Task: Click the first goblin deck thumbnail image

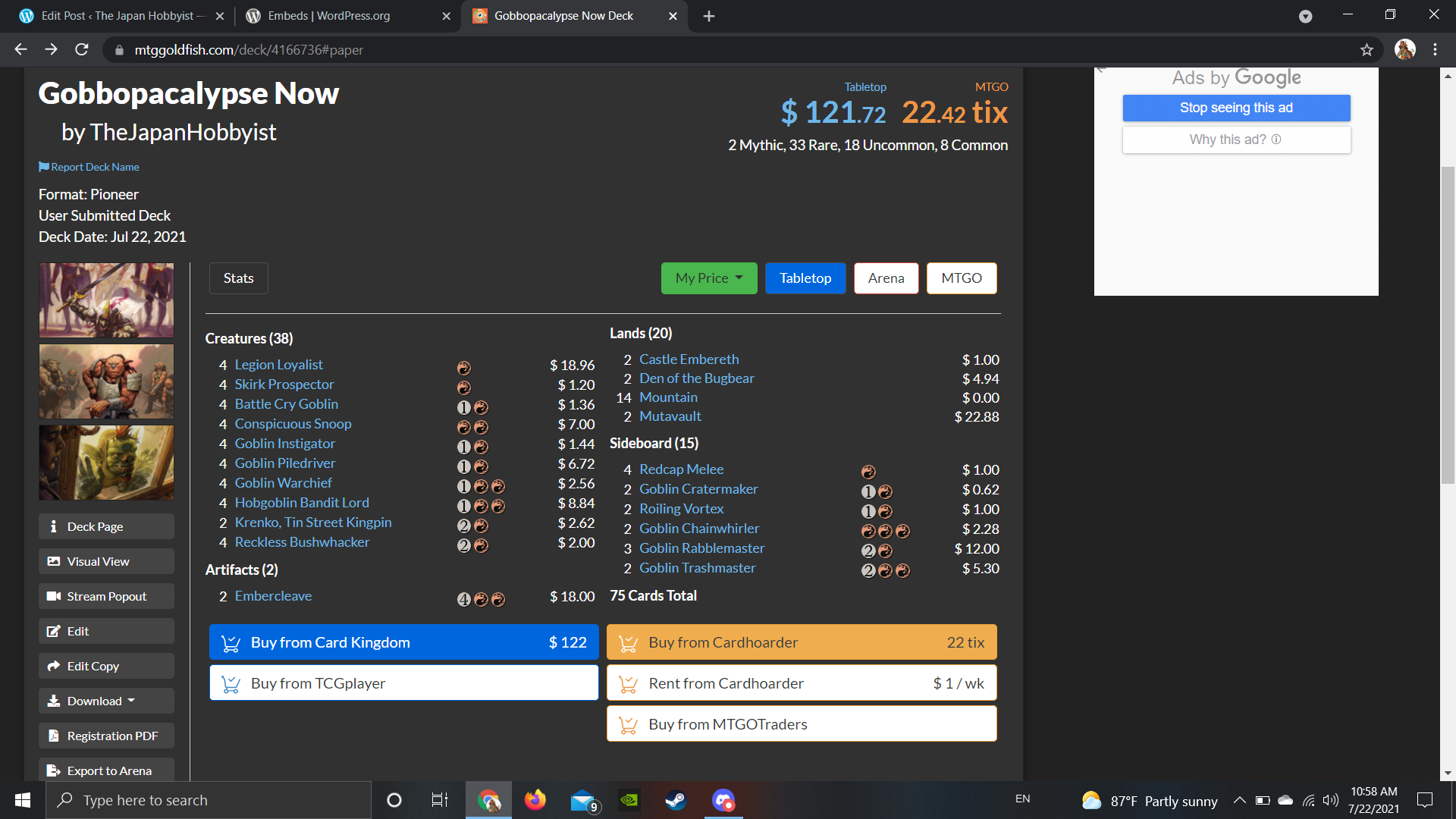Action: (106, 300)
